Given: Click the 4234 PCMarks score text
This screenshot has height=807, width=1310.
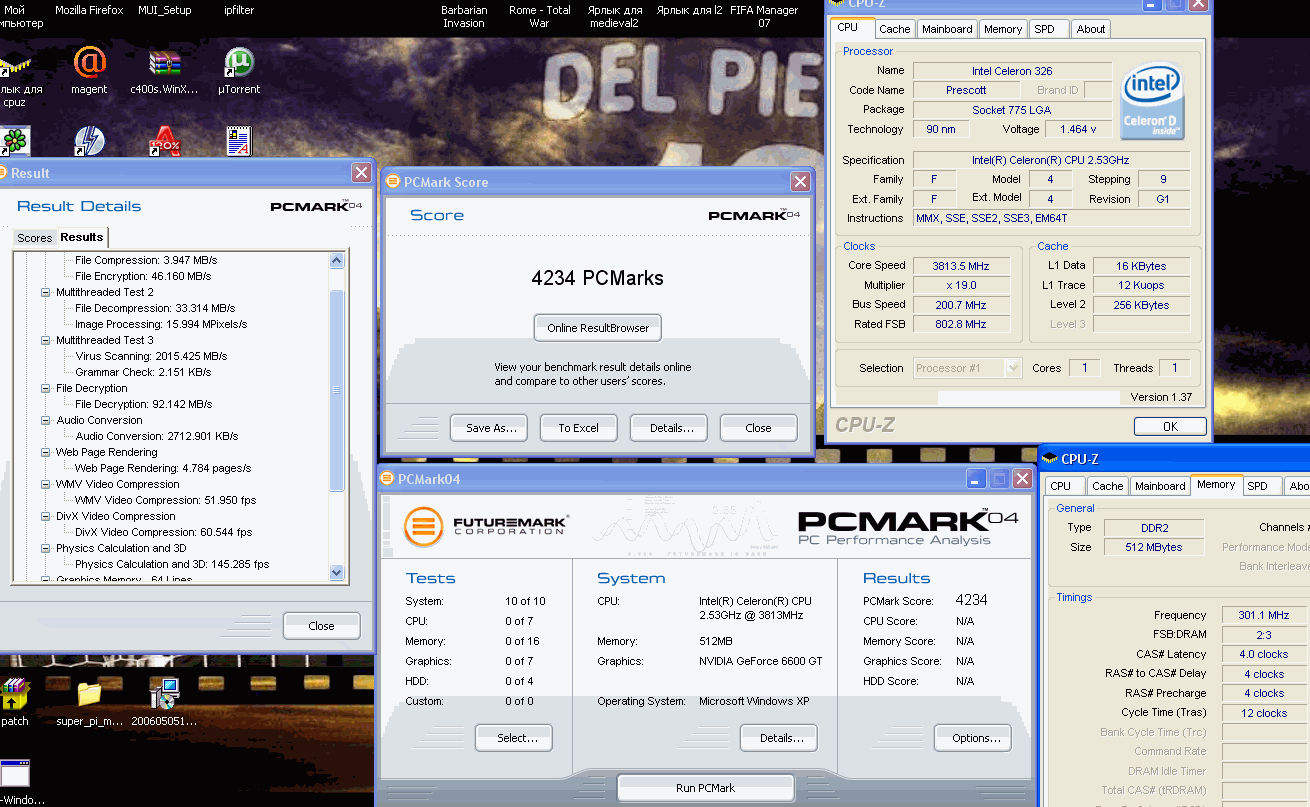Looking at the screenshot, I should point(597,278).
